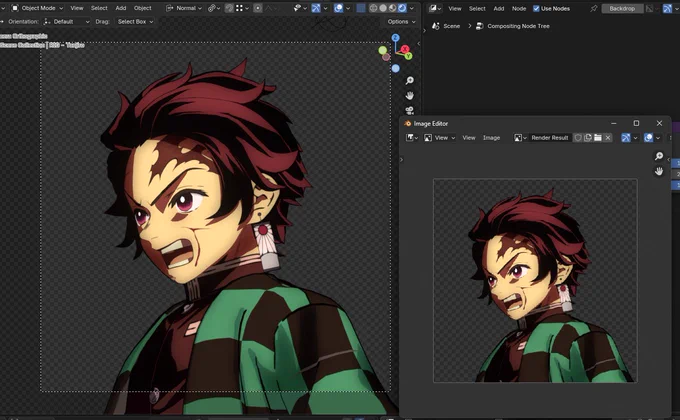Click Image Editor pan hand icon
The image size is (680, 420).
click(x=659, y=171)
